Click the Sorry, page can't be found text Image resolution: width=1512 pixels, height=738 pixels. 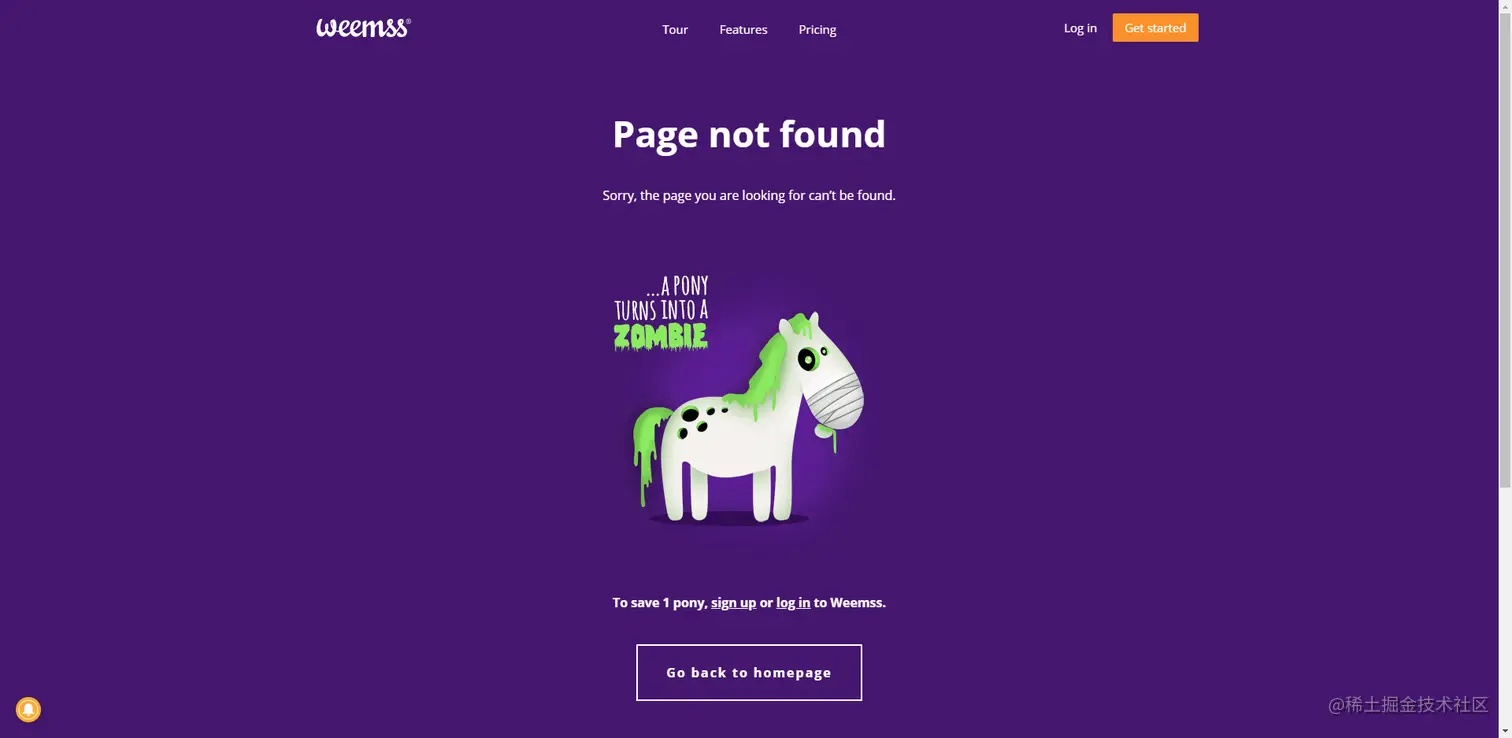[749, 195]
